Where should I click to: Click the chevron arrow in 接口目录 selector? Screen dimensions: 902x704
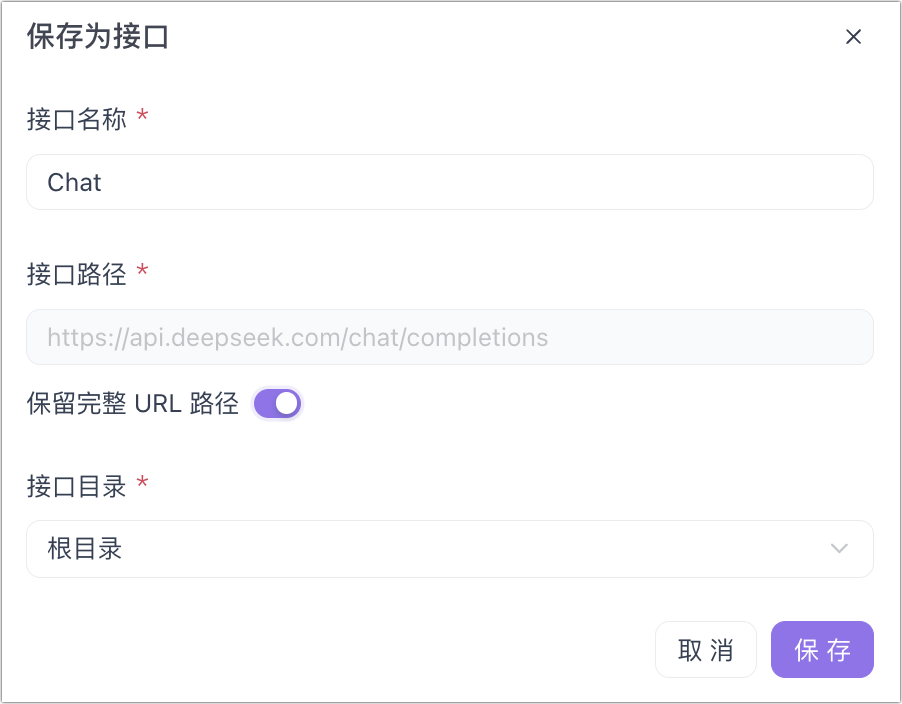pos(840,549)
